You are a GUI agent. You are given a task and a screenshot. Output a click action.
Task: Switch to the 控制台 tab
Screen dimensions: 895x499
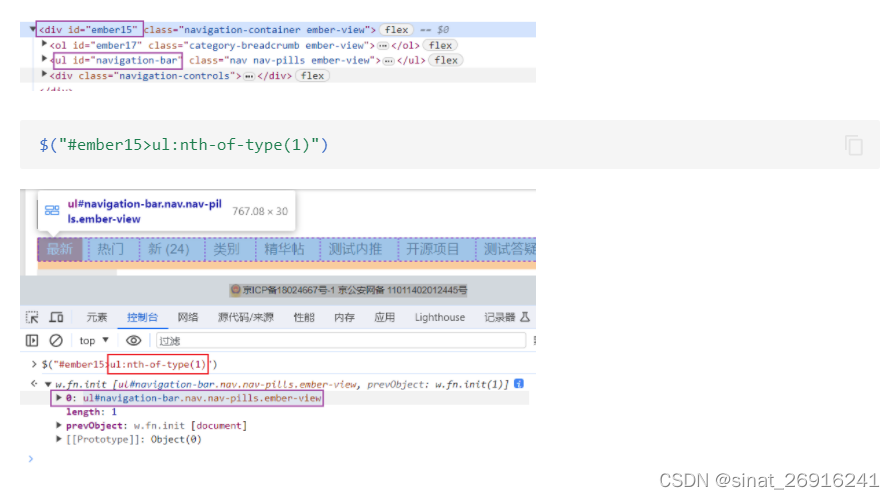coord(142,317)
